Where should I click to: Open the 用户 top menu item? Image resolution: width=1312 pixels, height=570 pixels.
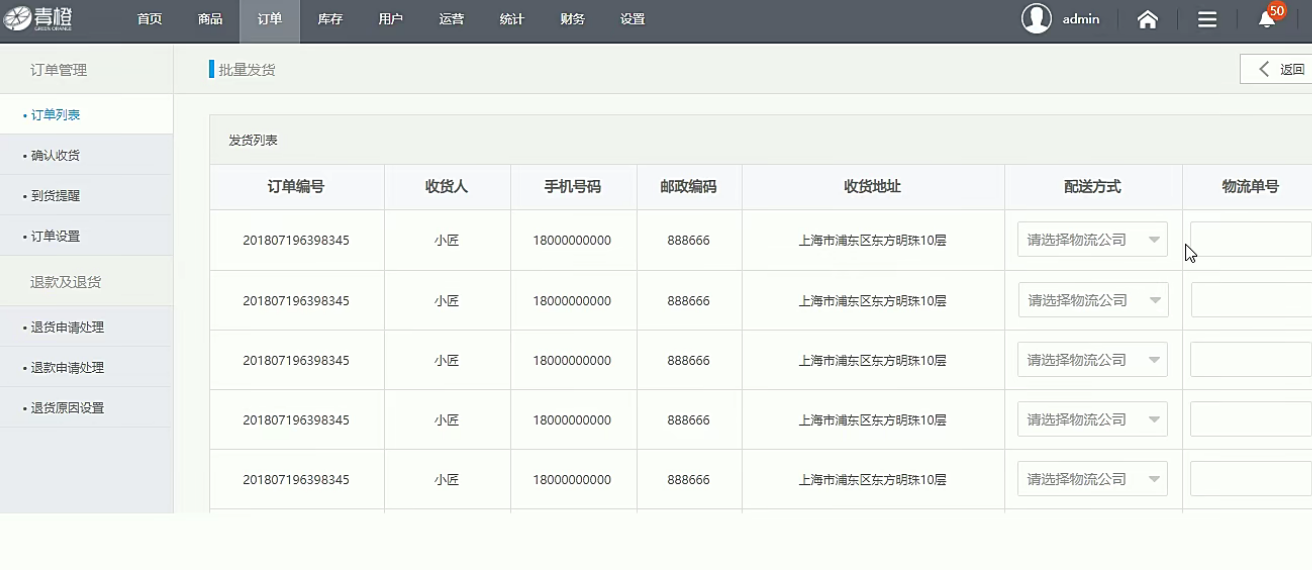[391, 20]
